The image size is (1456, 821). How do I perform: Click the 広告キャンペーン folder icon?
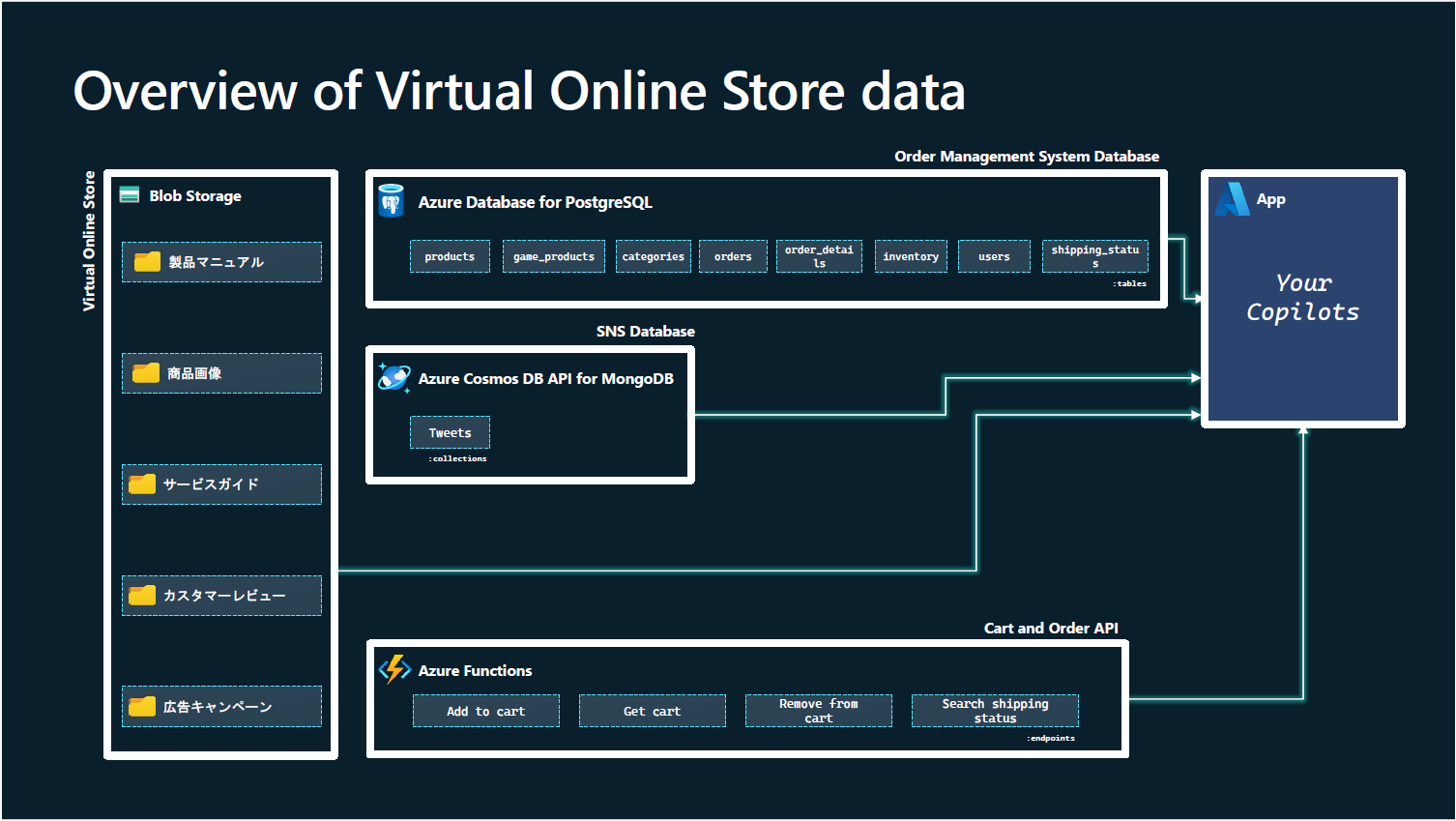pos(142,707)
